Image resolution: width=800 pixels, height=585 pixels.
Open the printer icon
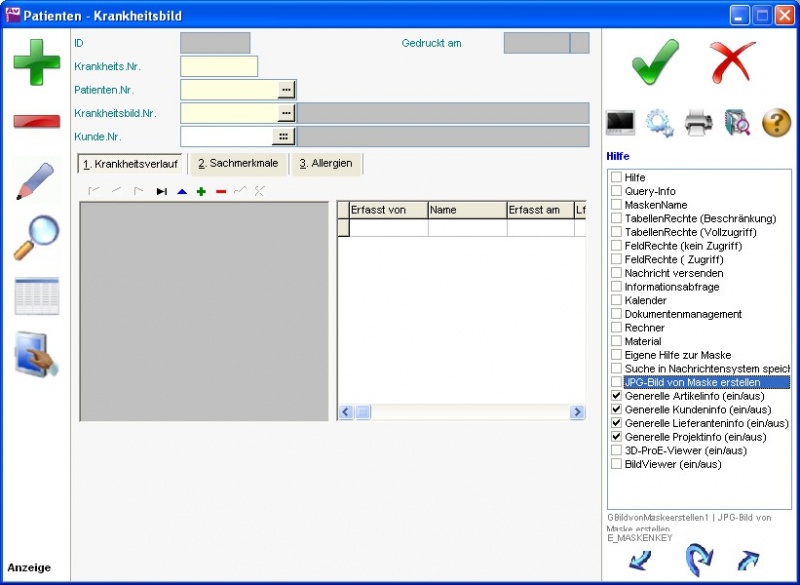698,123
